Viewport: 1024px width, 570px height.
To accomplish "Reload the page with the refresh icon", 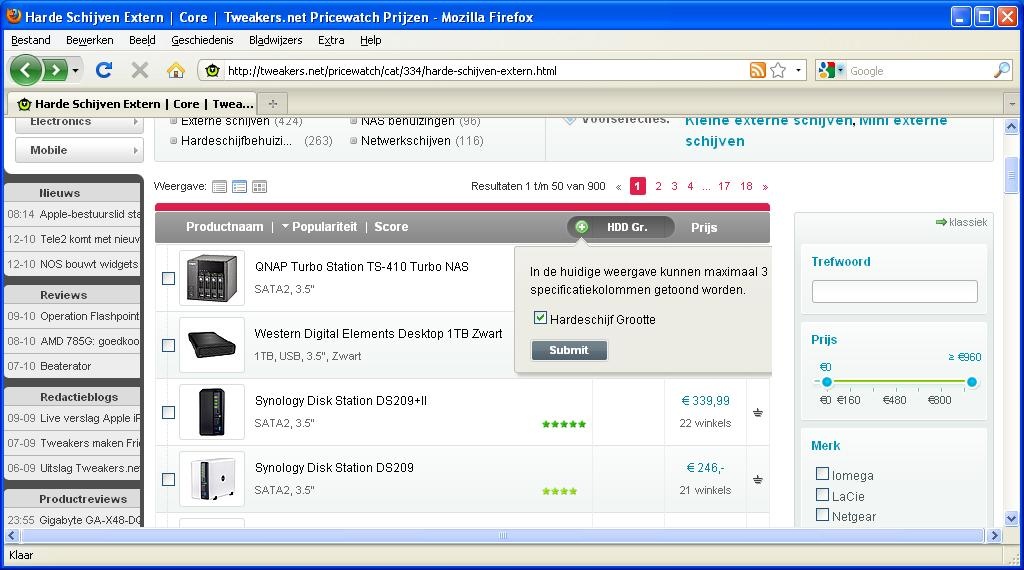I will (x=104, y=70).
